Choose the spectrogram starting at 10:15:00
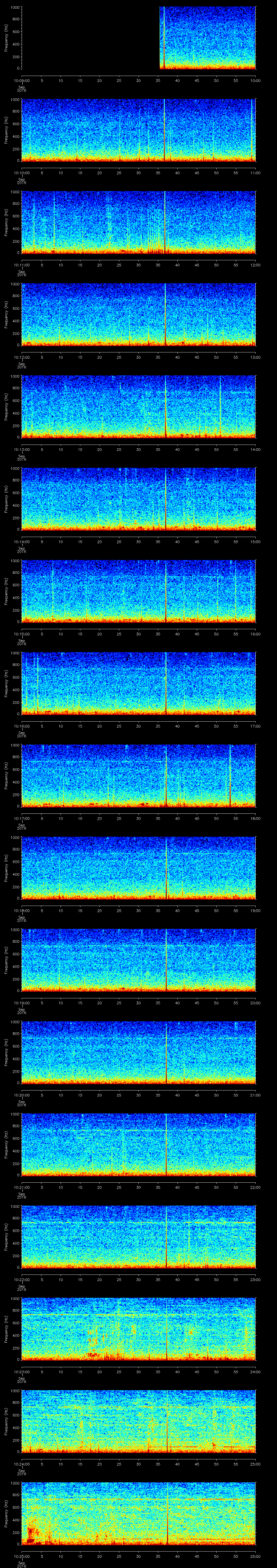 (x=139, y=591)
